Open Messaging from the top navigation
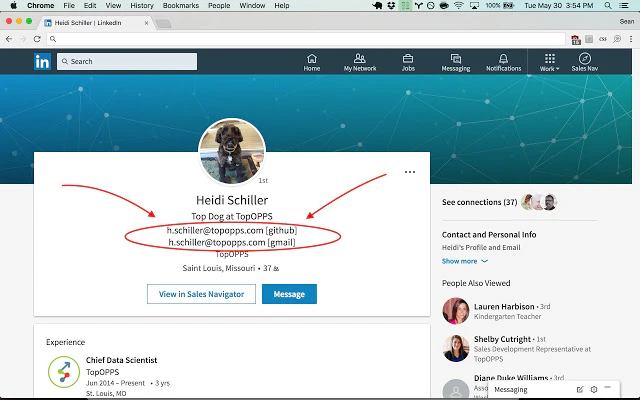Image resolution: width=640 pixels, height=400 pixels. click(x=456, y=62)
